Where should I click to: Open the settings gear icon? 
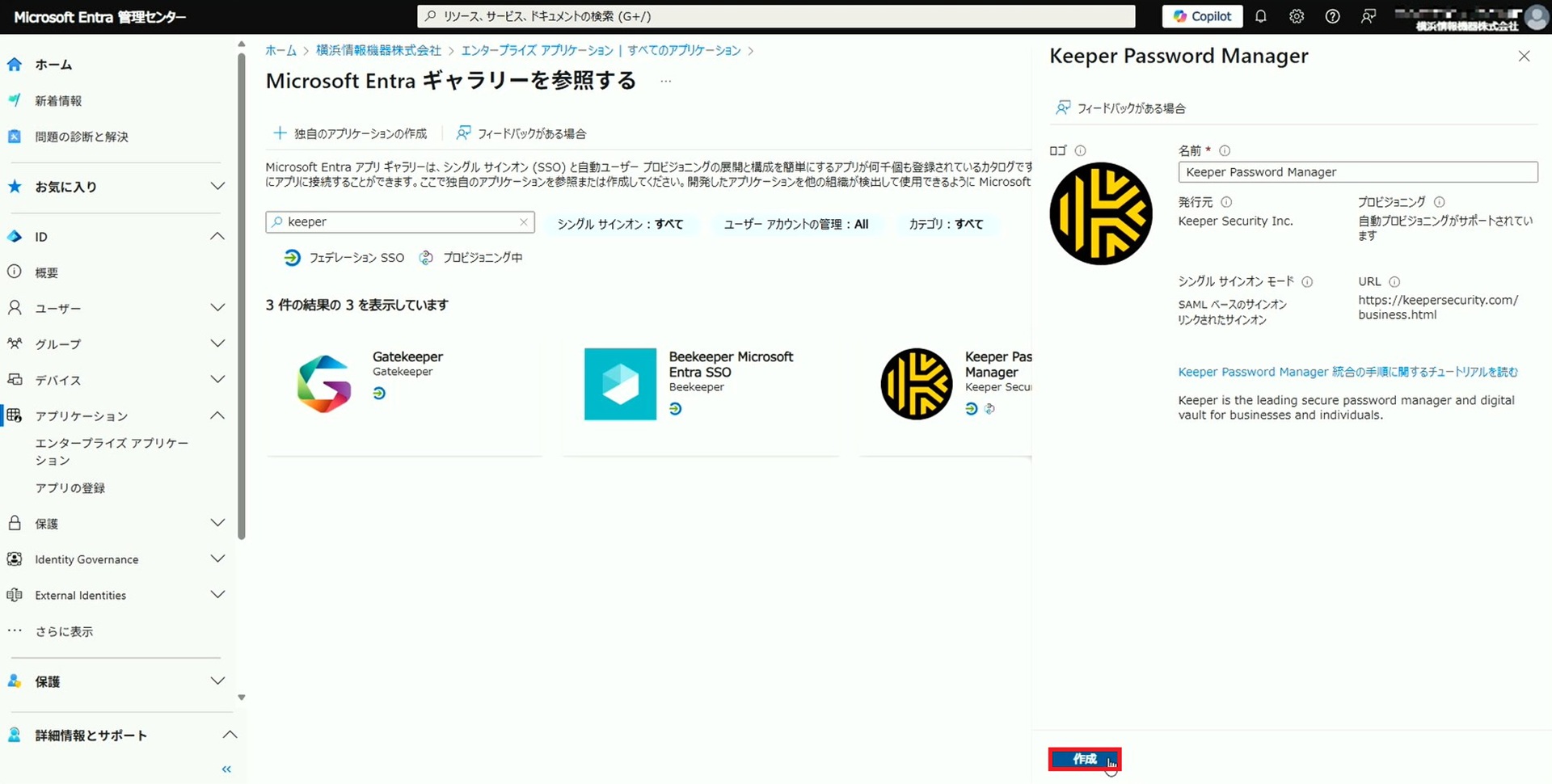(x=1297, y=16)
